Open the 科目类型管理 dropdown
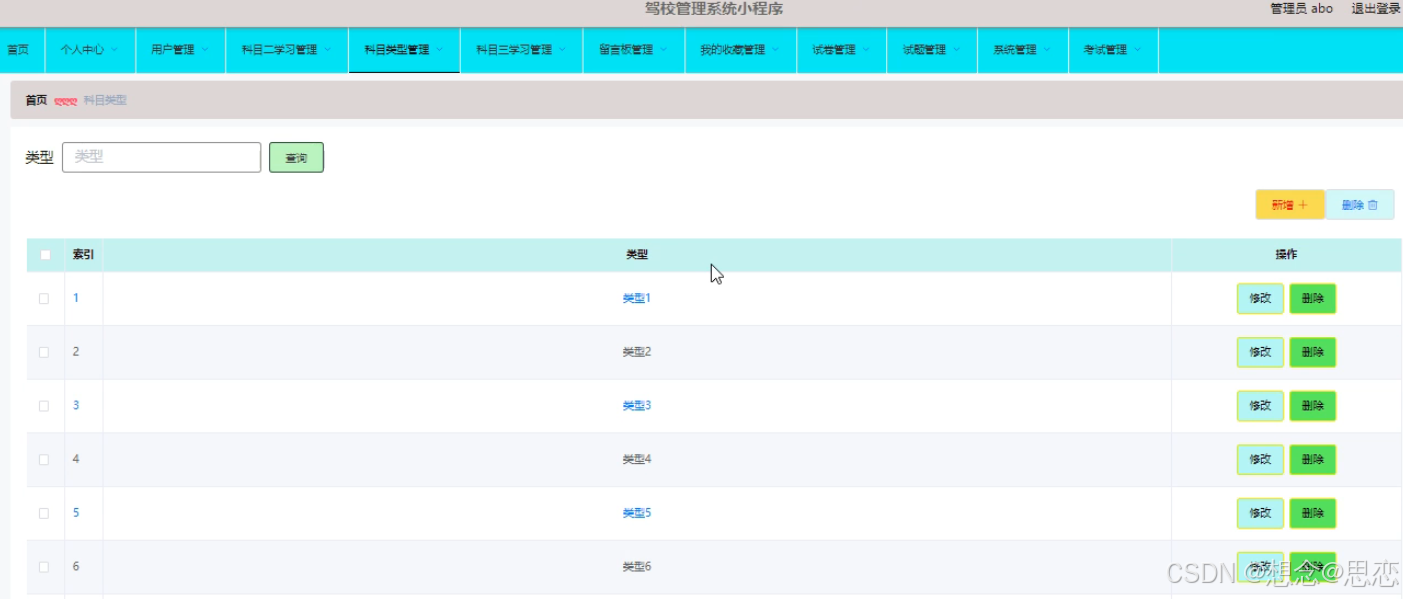The image size is (1403, 599). click(404, 50)
